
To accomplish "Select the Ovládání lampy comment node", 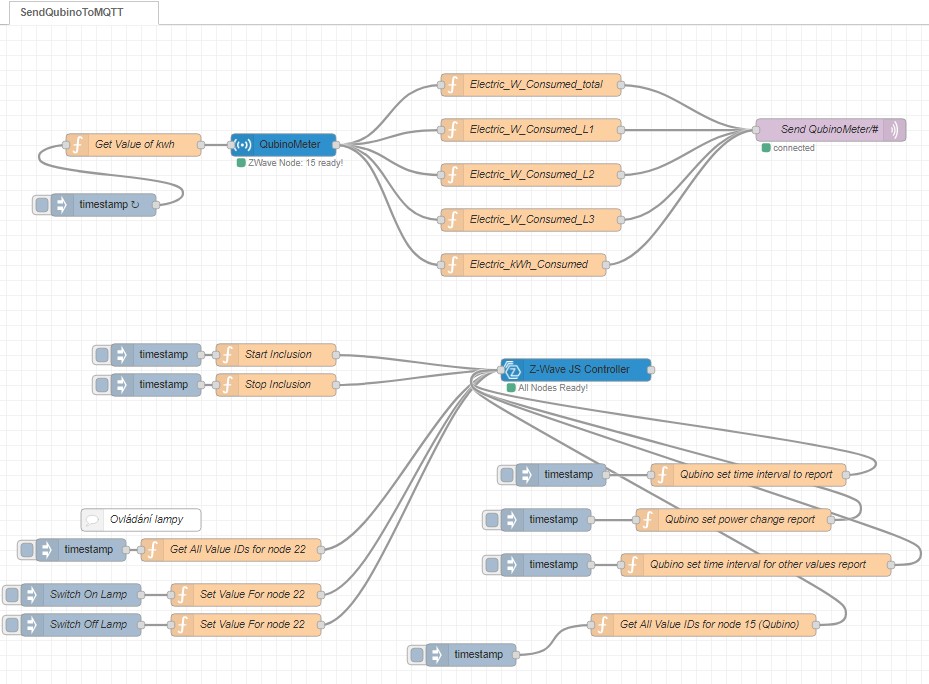I will pos(141,520).
